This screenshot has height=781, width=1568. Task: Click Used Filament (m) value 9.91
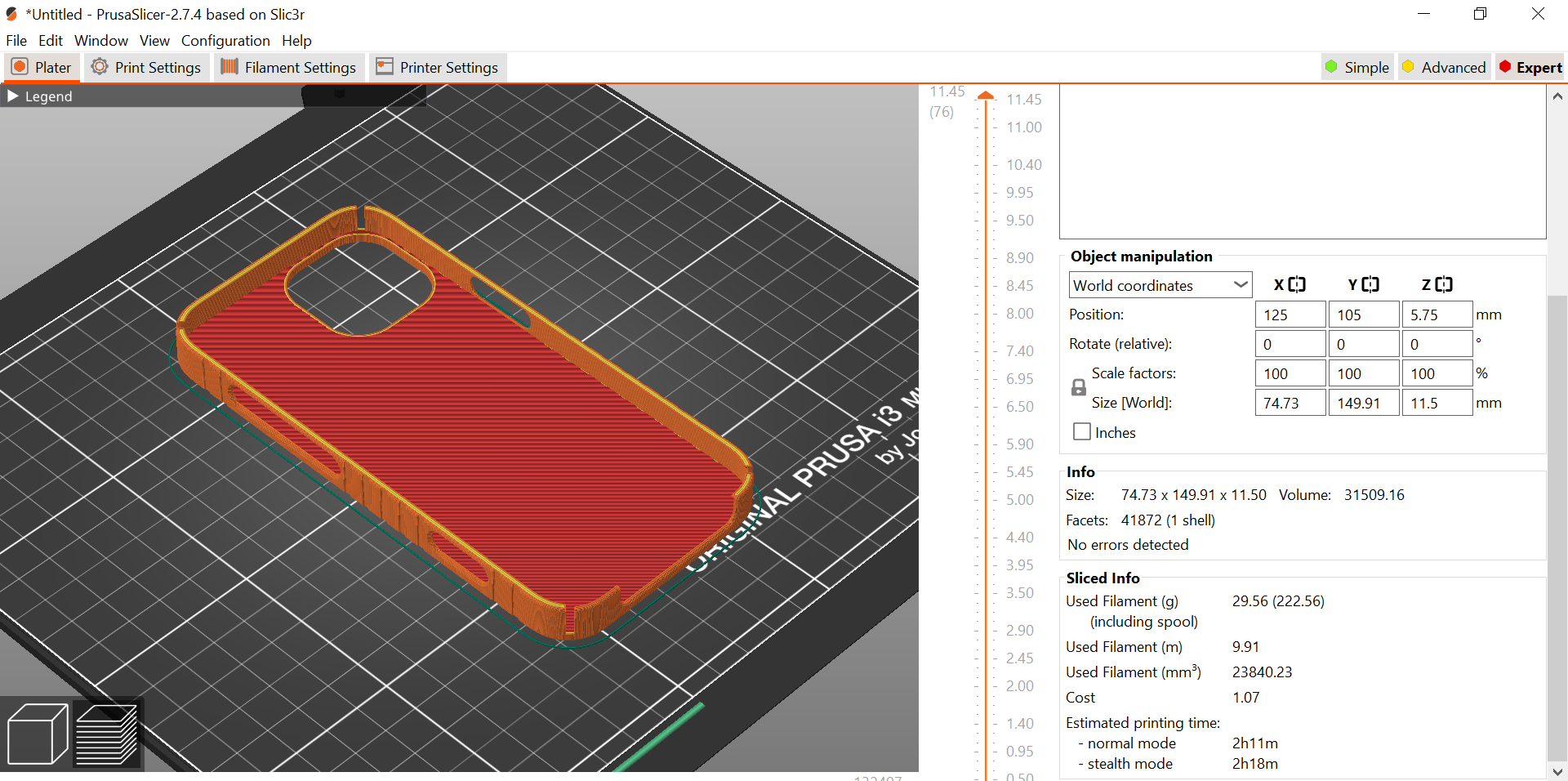pos(1246,647)
